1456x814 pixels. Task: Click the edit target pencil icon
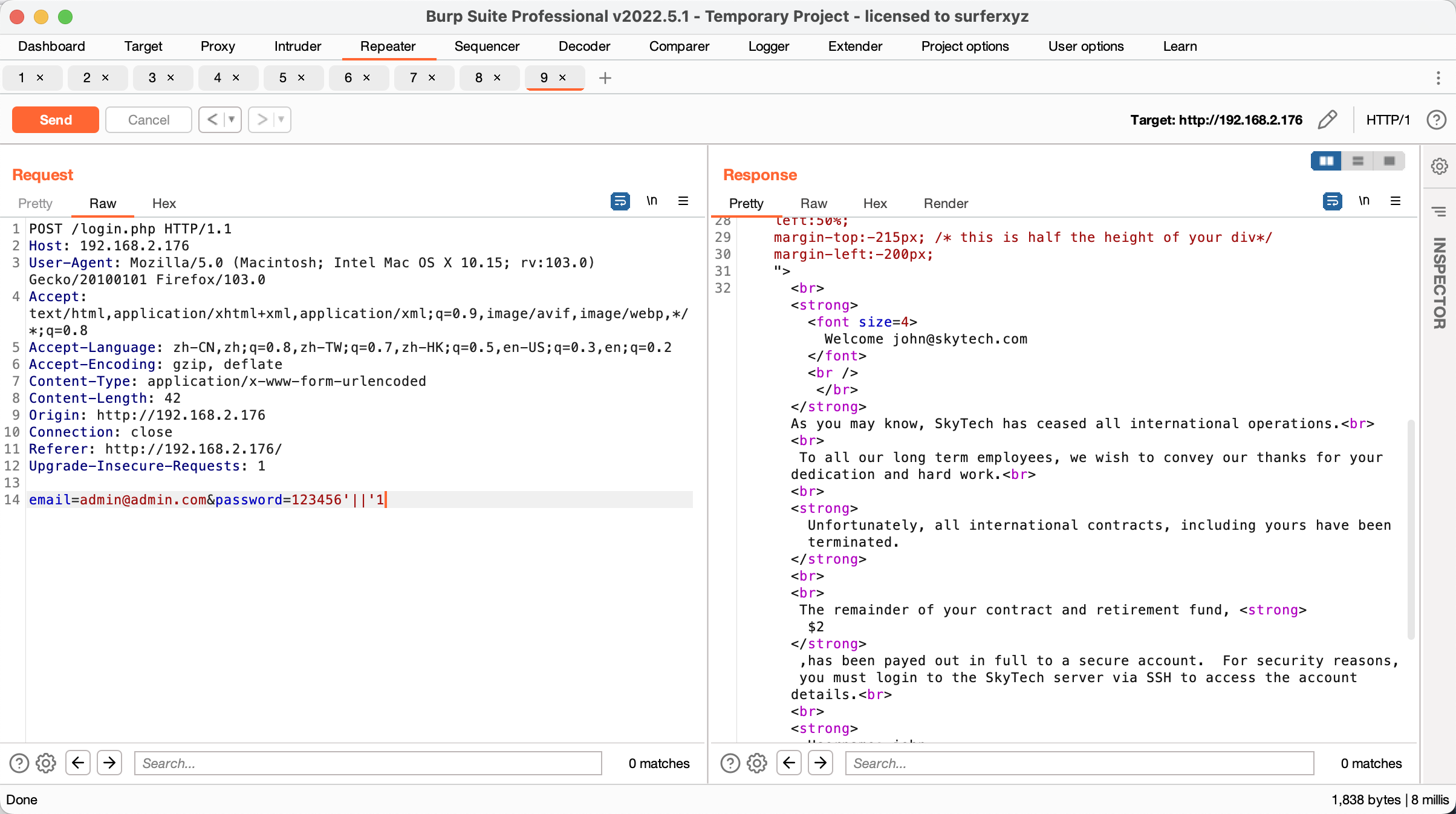(1327, 120)
